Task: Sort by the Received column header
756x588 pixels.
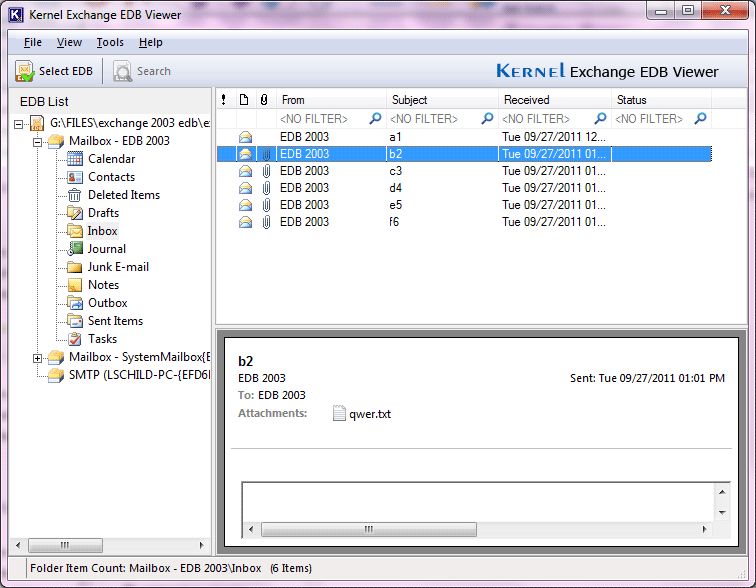Action: point(554,100)
